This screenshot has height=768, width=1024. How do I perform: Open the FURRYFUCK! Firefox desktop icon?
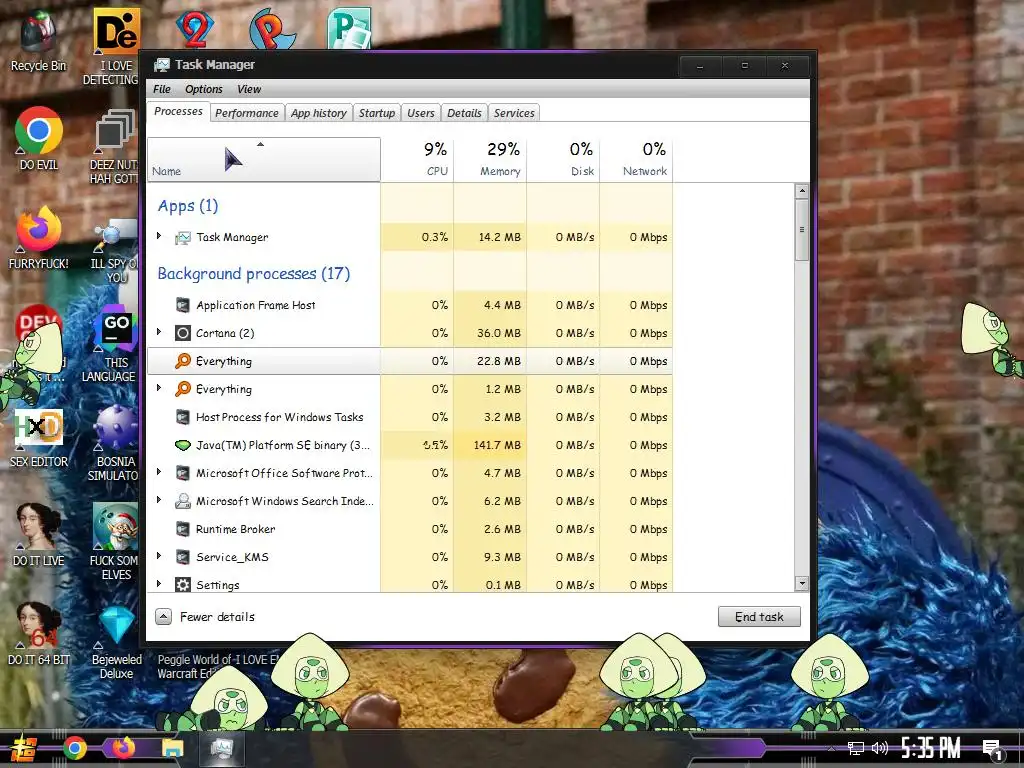tap(39, 238)
